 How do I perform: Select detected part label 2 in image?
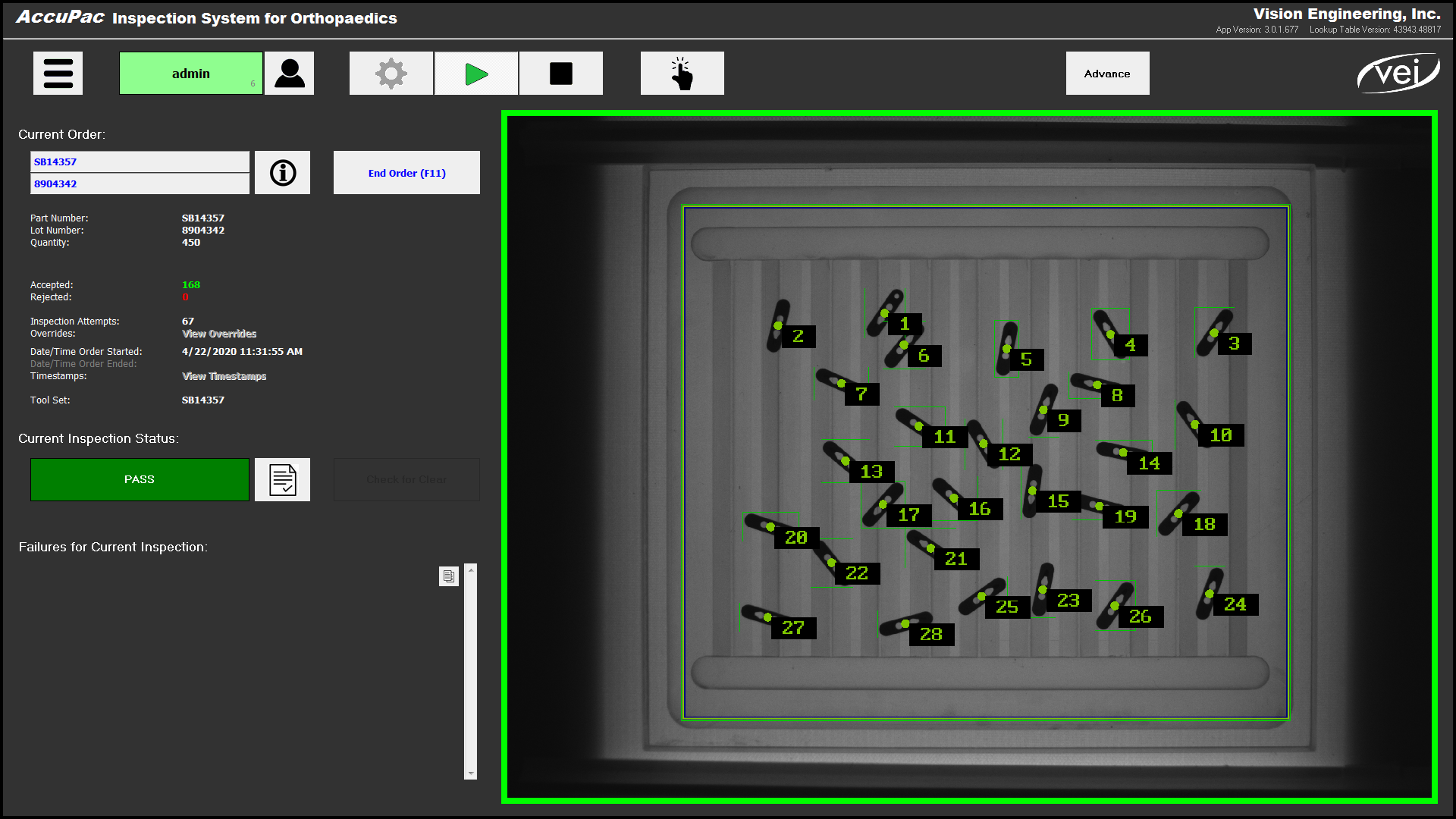coord(798,337)
